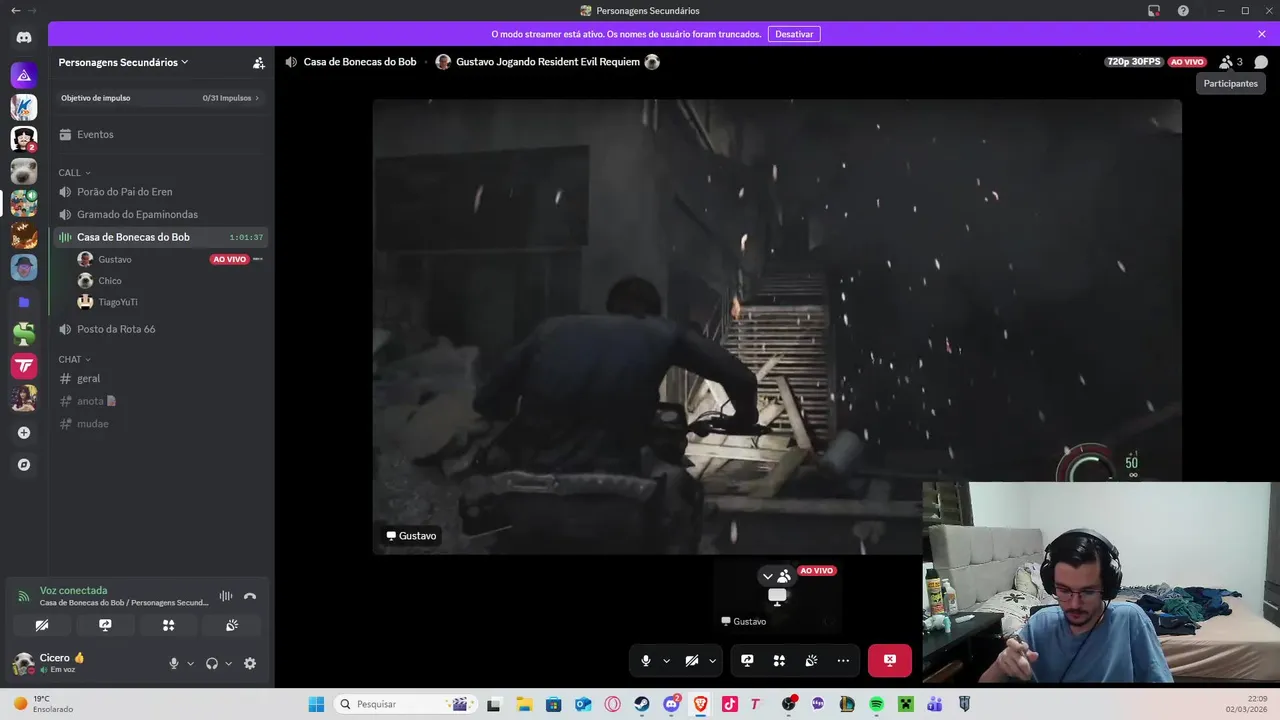Click voice connection signal icon

(24, 596)
